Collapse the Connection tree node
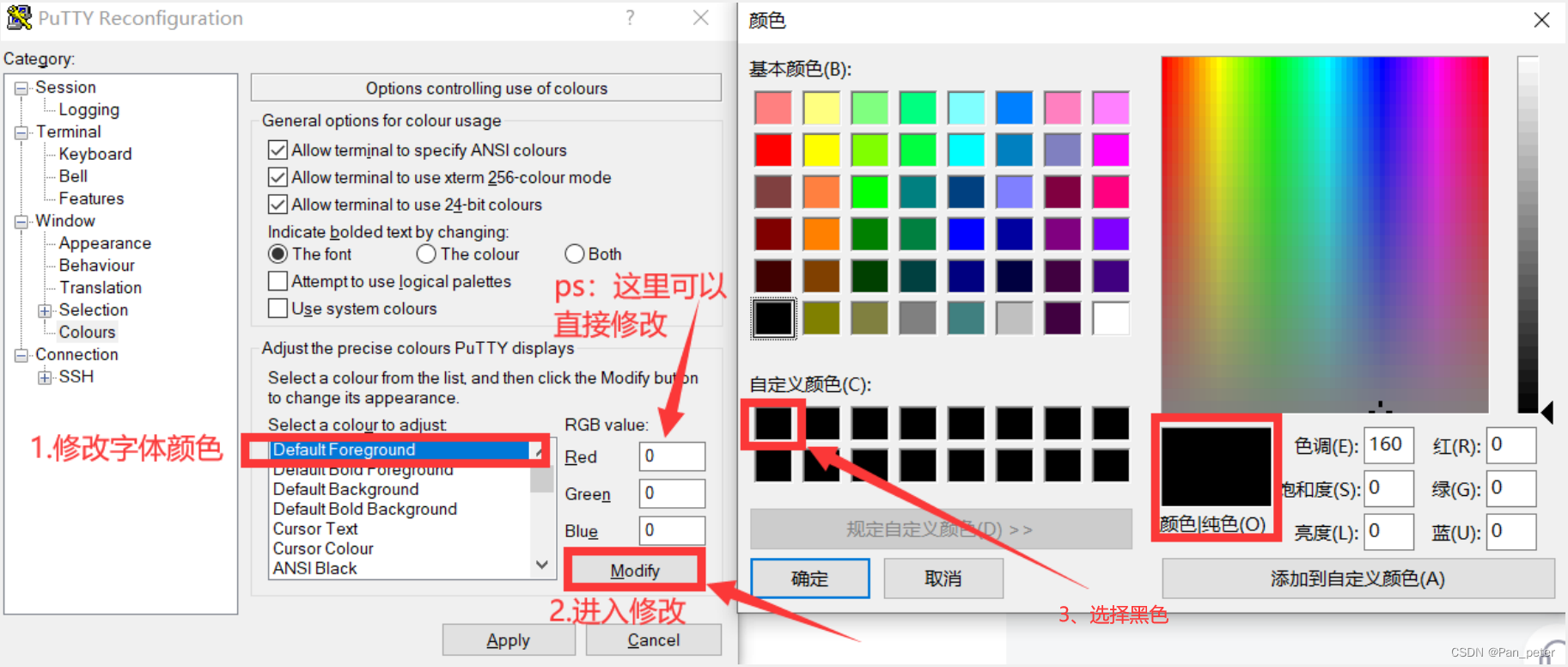The image size is (1568, 667). pos(21,355)
